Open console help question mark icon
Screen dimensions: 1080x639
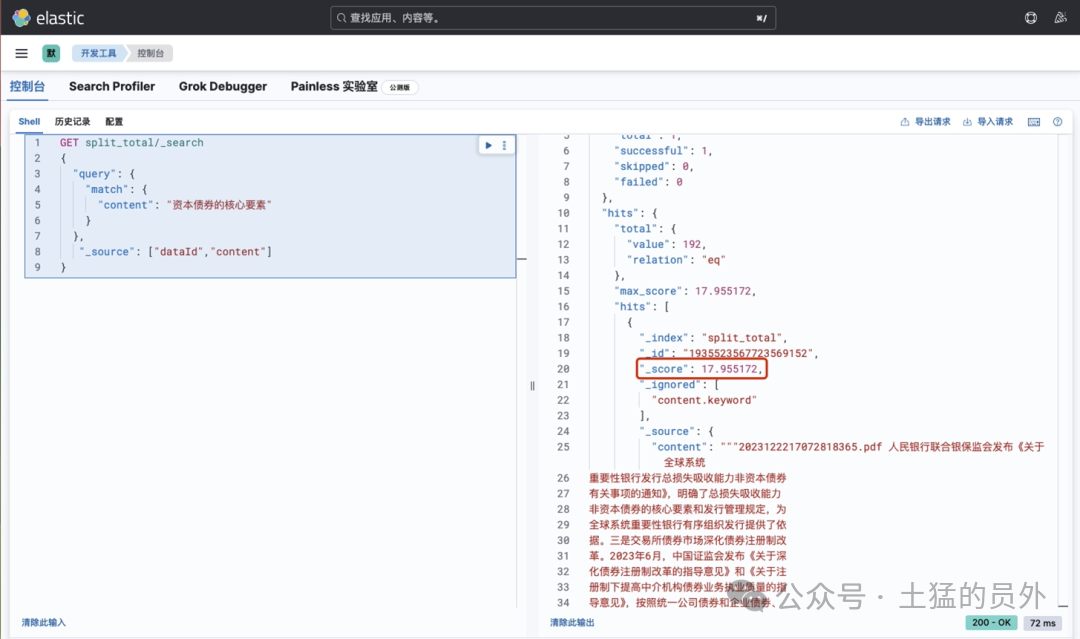coord(1057,122)
